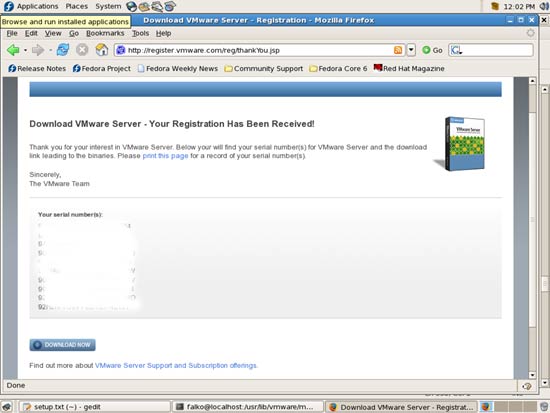The height and width of the screenshot is (413, 550).
Task: Go to the Home page icon
Action: point(102,50)
